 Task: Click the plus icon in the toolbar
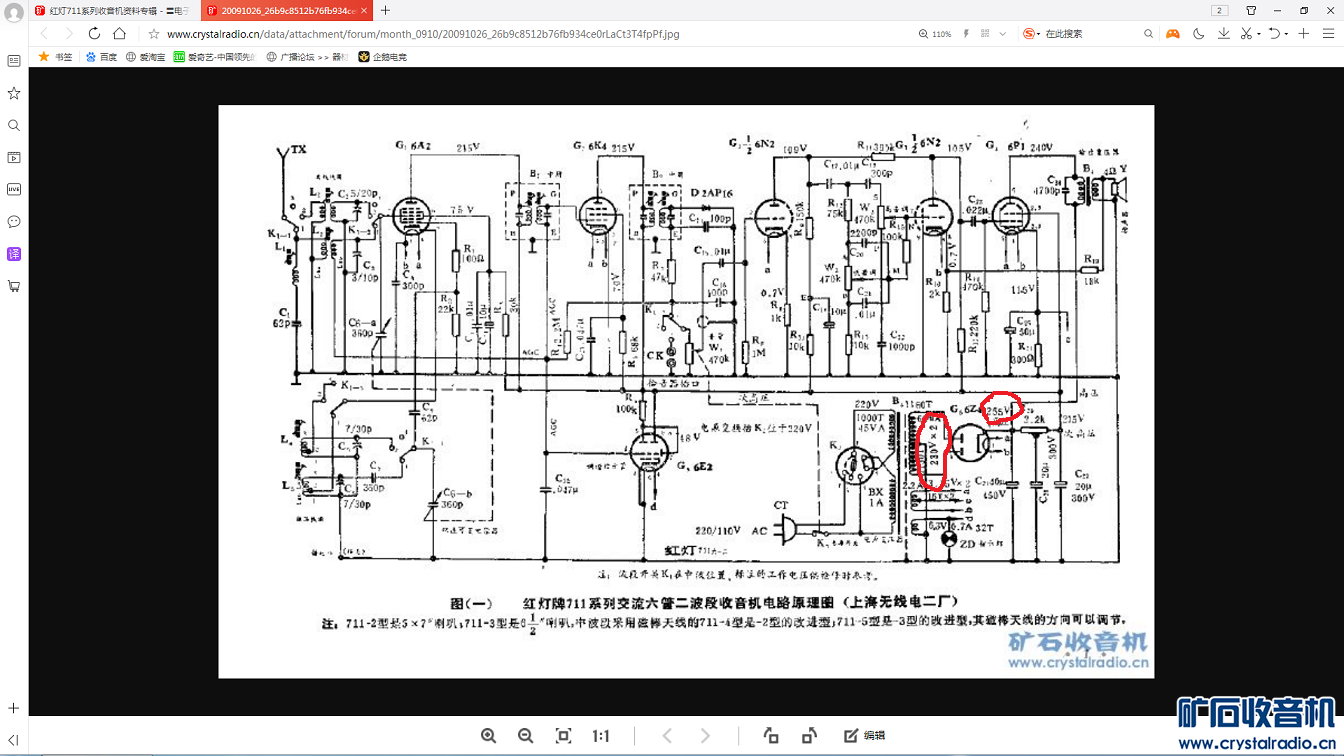(x=1304, y=34)
